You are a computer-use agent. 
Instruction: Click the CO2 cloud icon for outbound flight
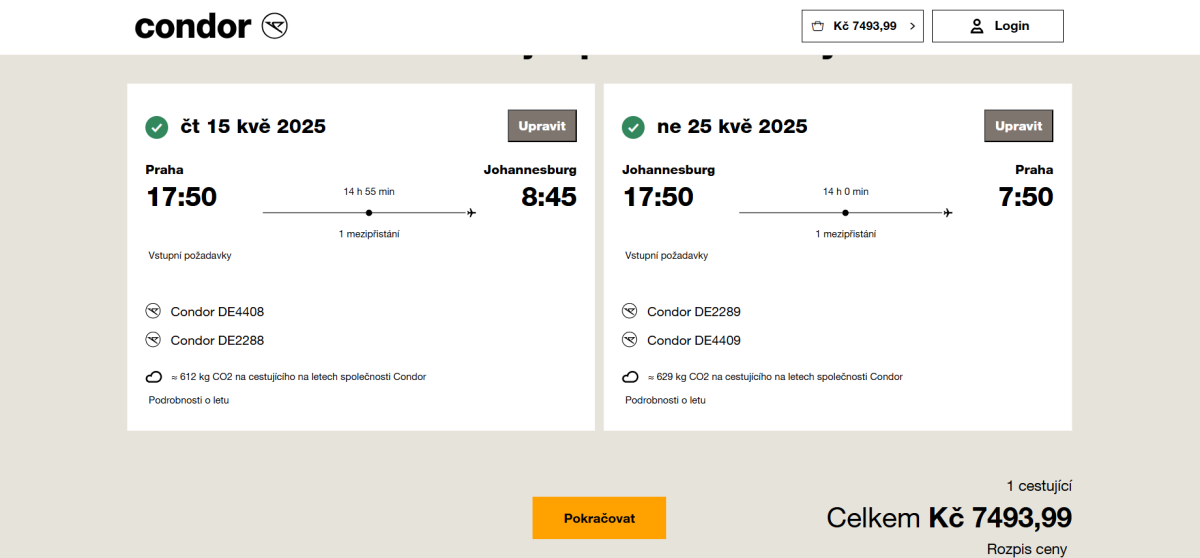(x=154, y=377)
